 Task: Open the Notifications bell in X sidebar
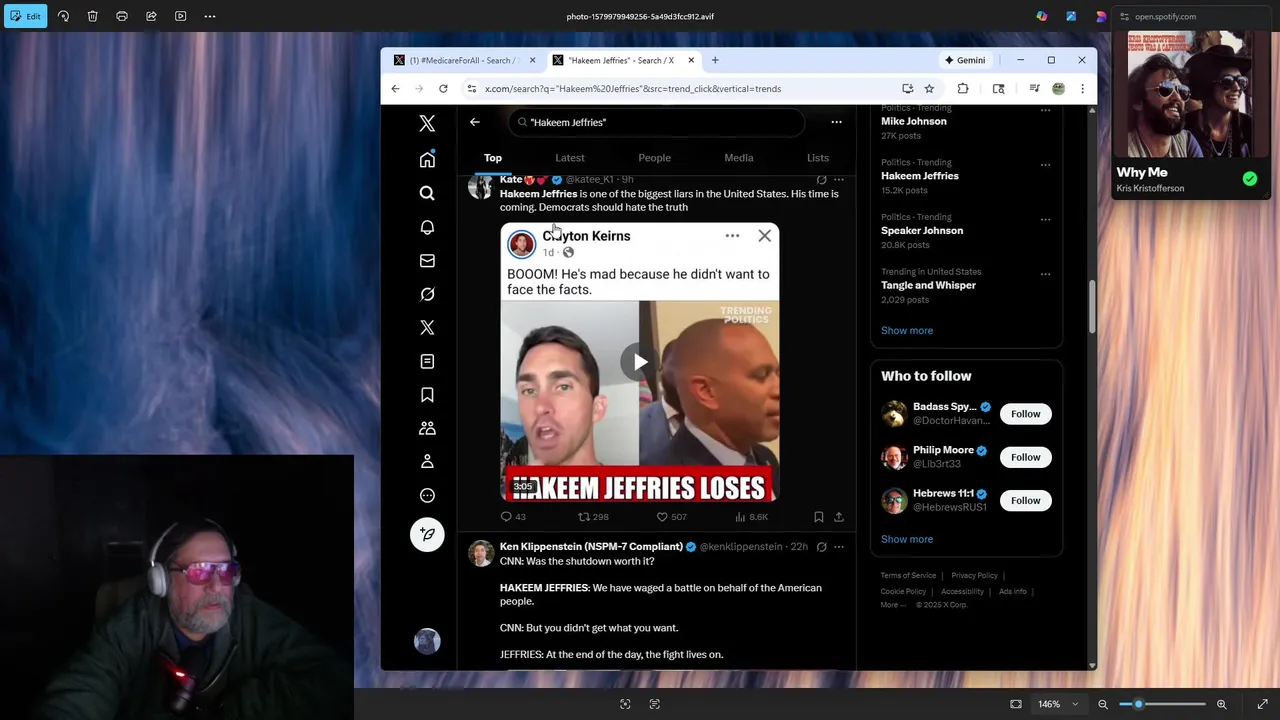click(x=427, y=227)
